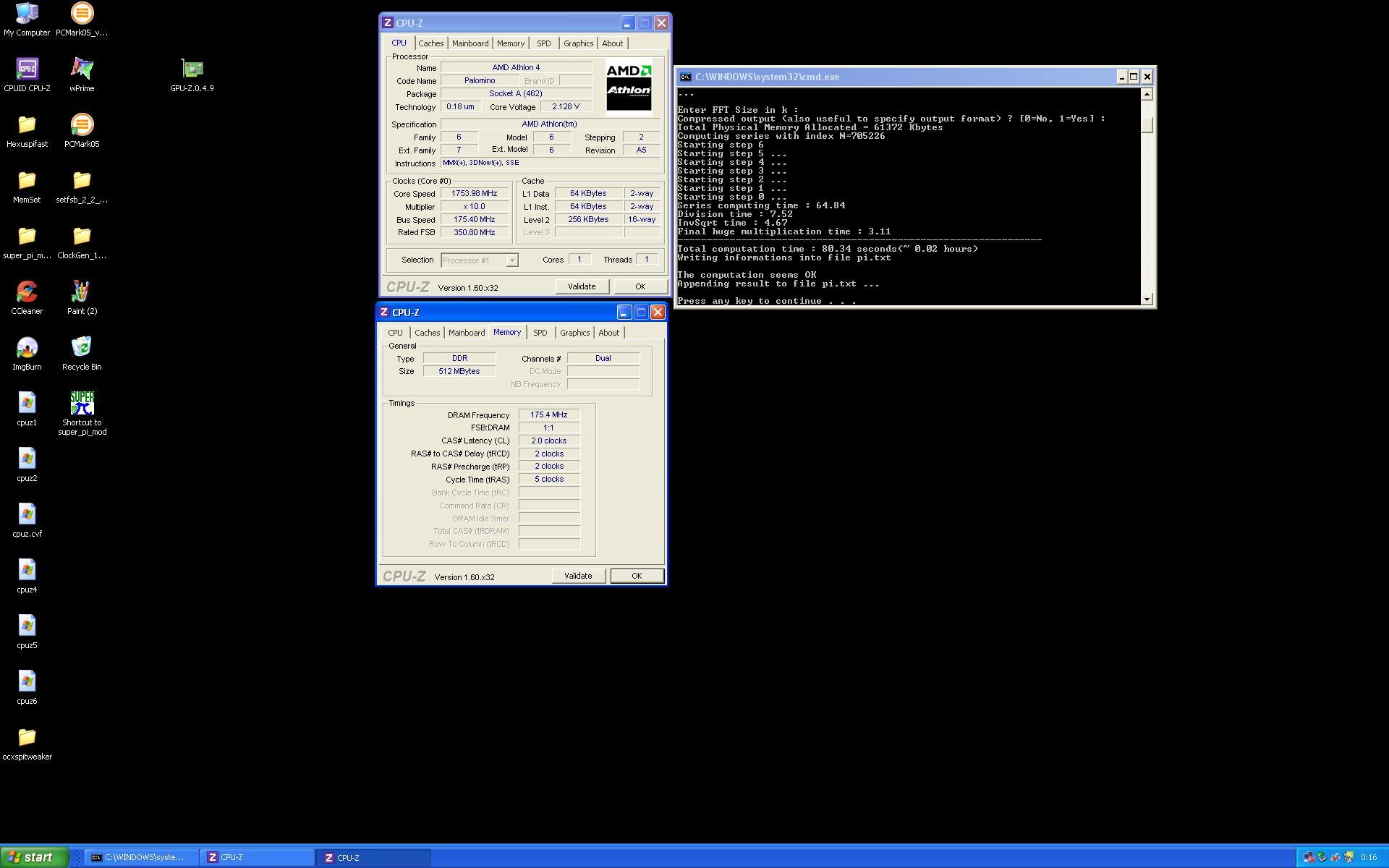This screenshot has width=1389, height=868.
Task: Open cmd.exe title bar system icon
Action: click(684, 77)
